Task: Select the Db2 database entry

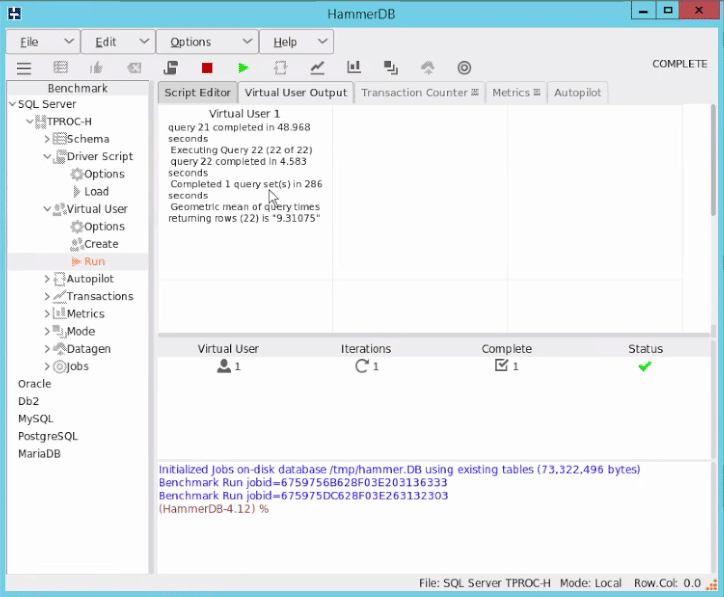Action: [x=29, y=402]
